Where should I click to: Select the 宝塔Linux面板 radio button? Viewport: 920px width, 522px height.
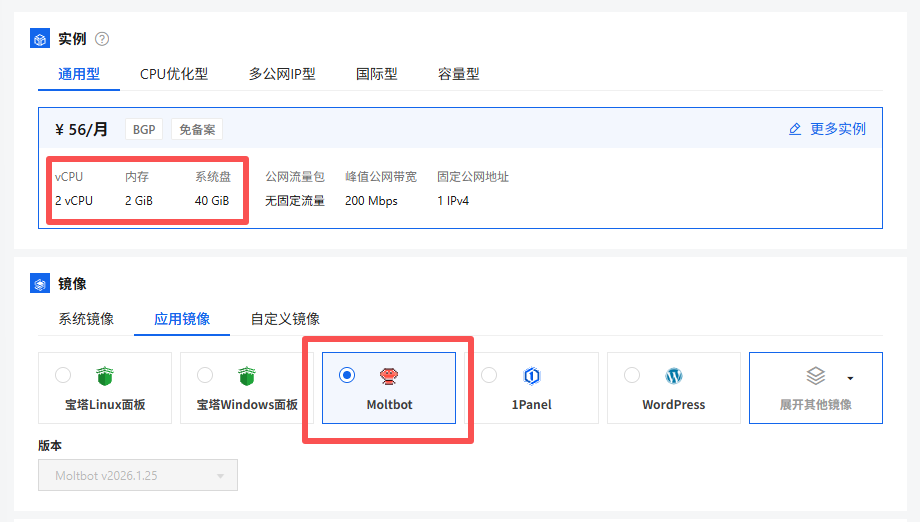point(63,375)
